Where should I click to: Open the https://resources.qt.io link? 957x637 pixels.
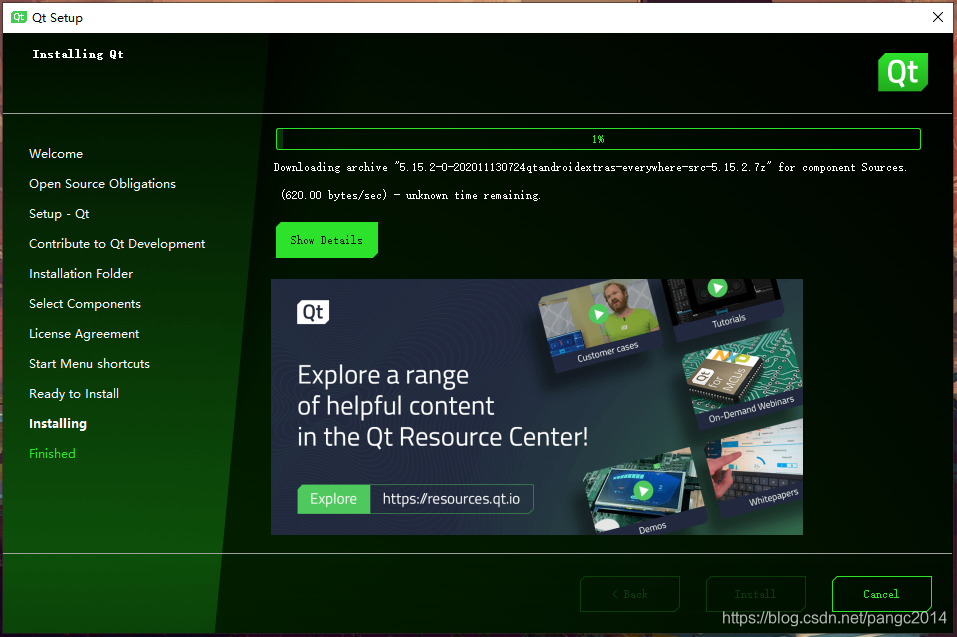451,499
